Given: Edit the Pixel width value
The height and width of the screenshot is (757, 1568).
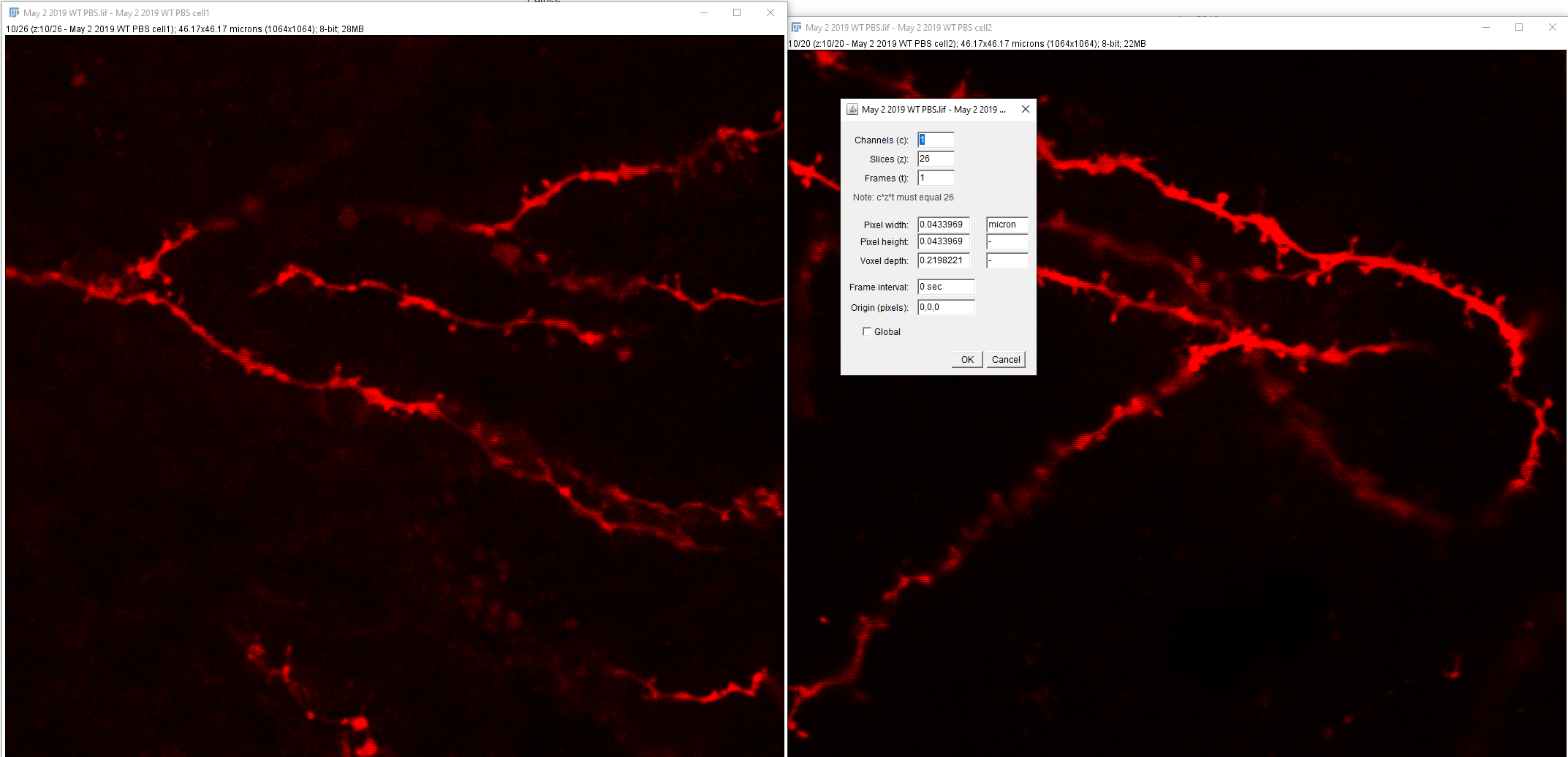Looking at the screenshot, I should (x=943, y=225).
